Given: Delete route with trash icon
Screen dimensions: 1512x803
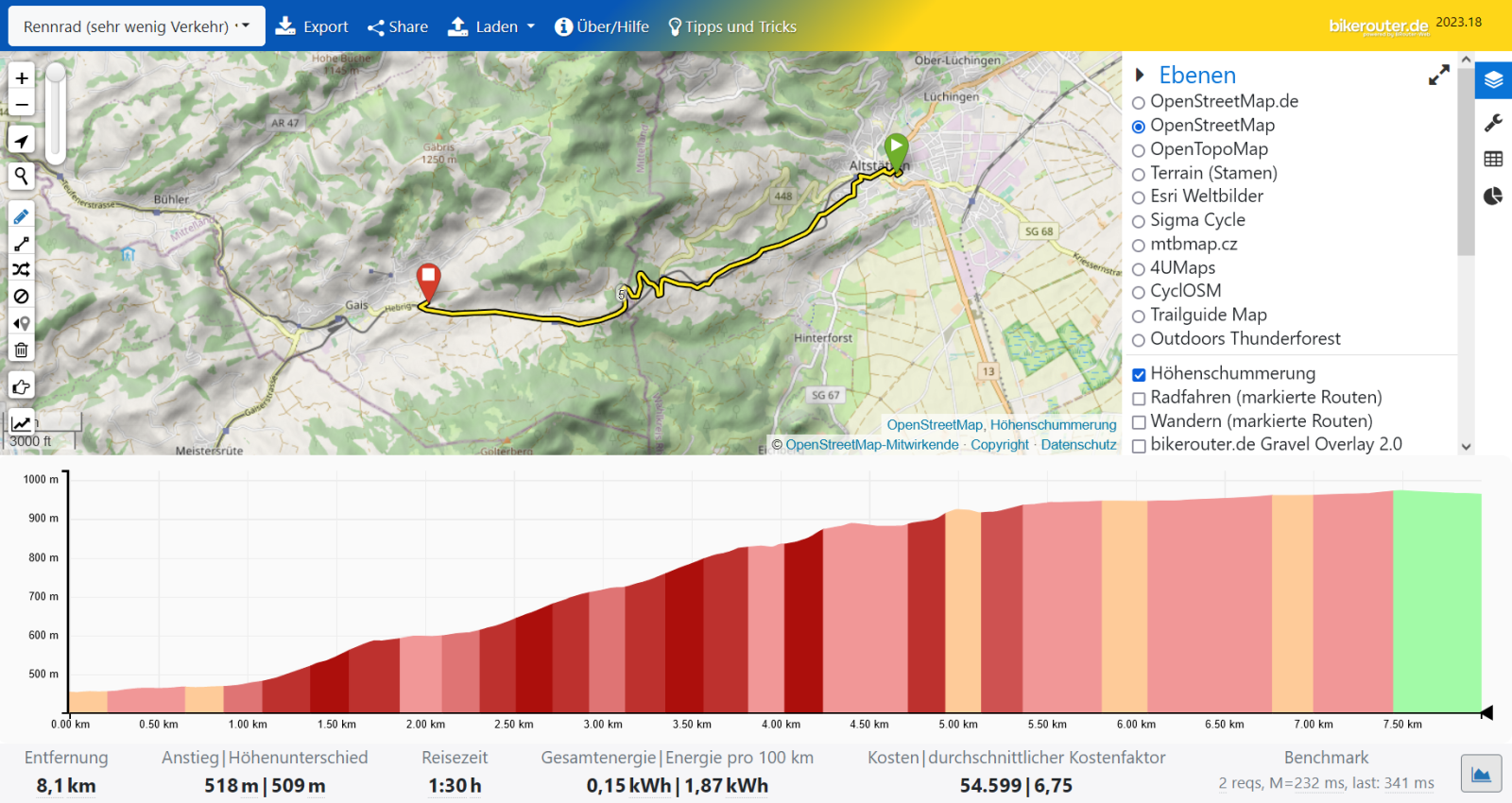Looking at the screenshot, I should click(x=22, y=350).
